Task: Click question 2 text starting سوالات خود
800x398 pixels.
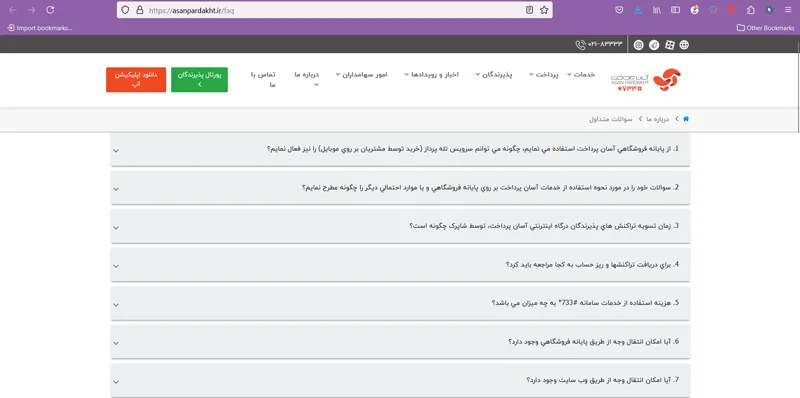Action: (x=490, y=187)
